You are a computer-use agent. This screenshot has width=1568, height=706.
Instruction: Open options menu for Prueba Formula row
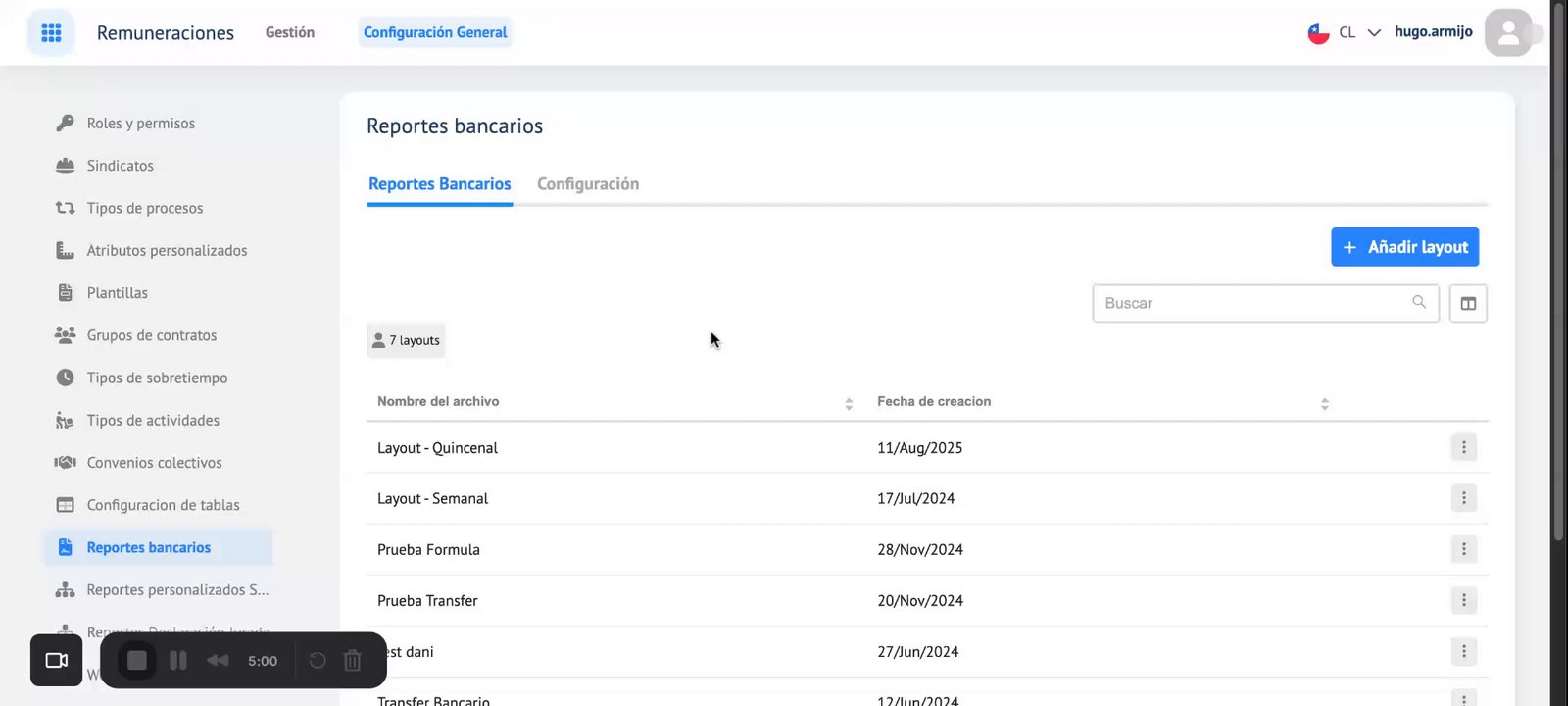[x=1464, y=549]
